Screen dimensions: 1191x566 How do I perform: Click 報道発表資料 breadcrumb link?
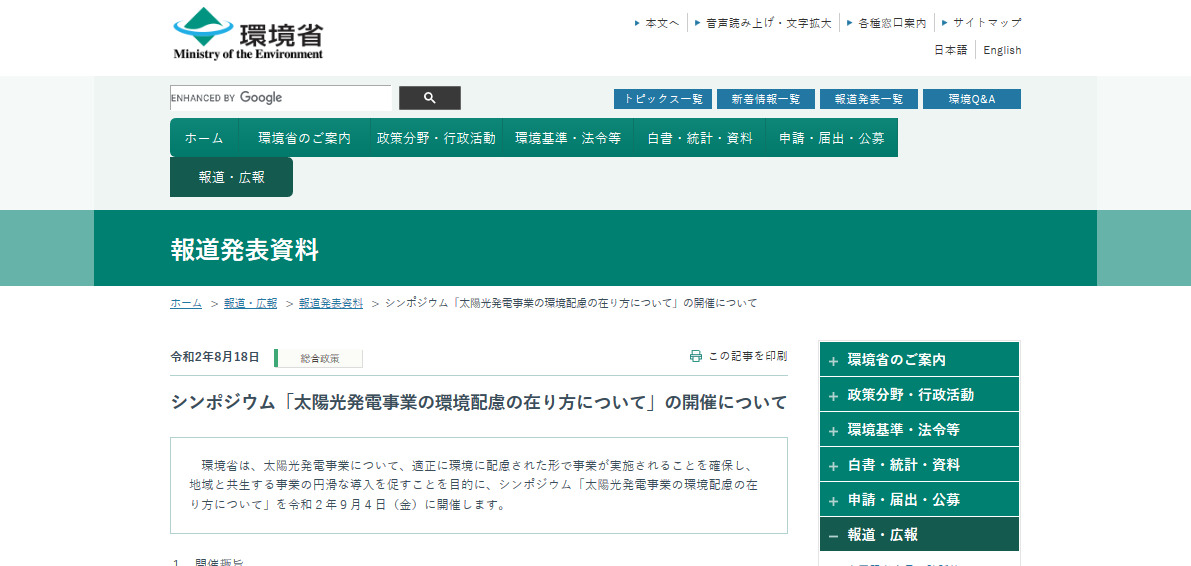pos(330,303)
